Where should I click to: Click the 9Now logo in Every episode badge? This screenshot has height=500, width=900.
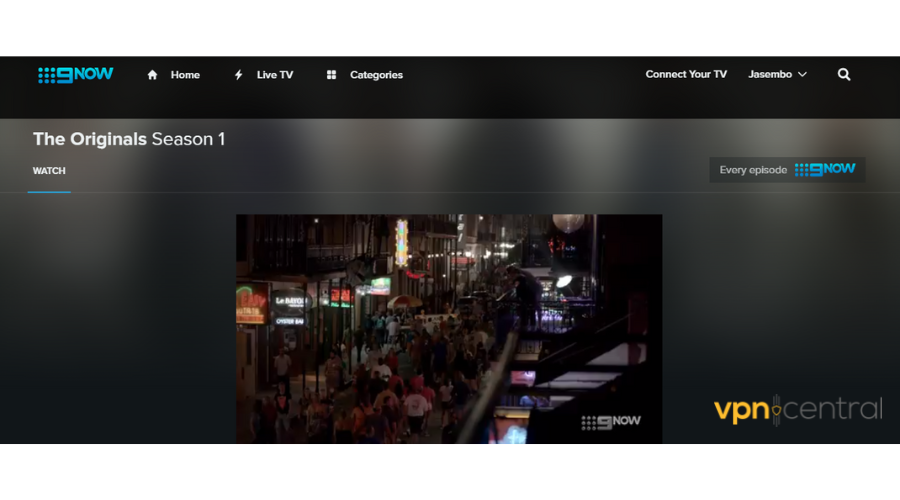click(x=825, y=169)
